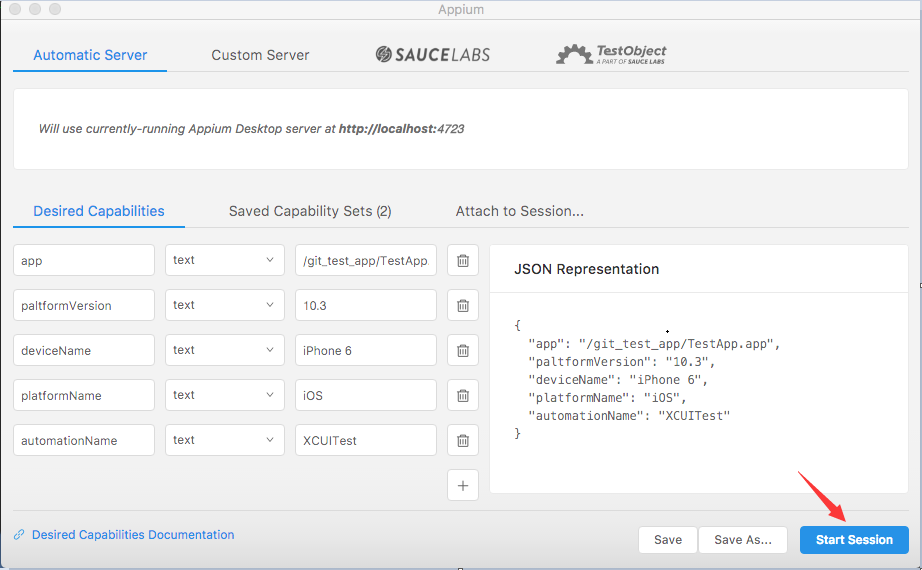This screenshot has height=570, width=922.
Task: Open Desired Capabilities Documentation link
Action: [133, 535]
